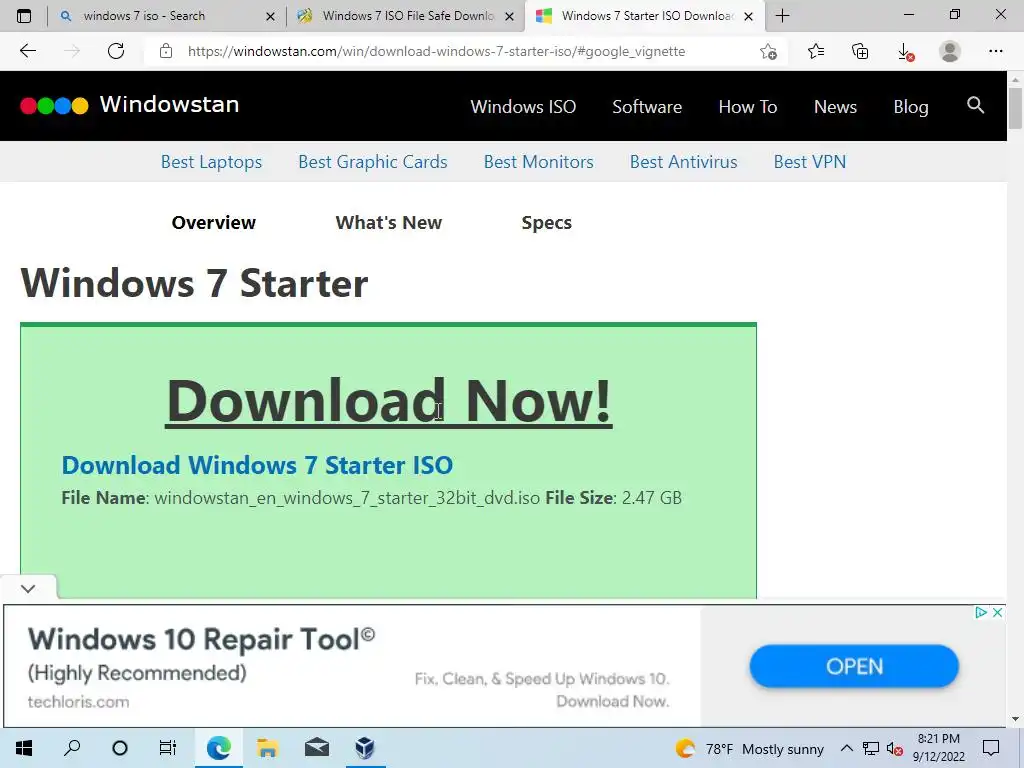This screenshot has width=1024, height=768.
Task: Jump to the What's New section
Action: [x=389, y=223]
